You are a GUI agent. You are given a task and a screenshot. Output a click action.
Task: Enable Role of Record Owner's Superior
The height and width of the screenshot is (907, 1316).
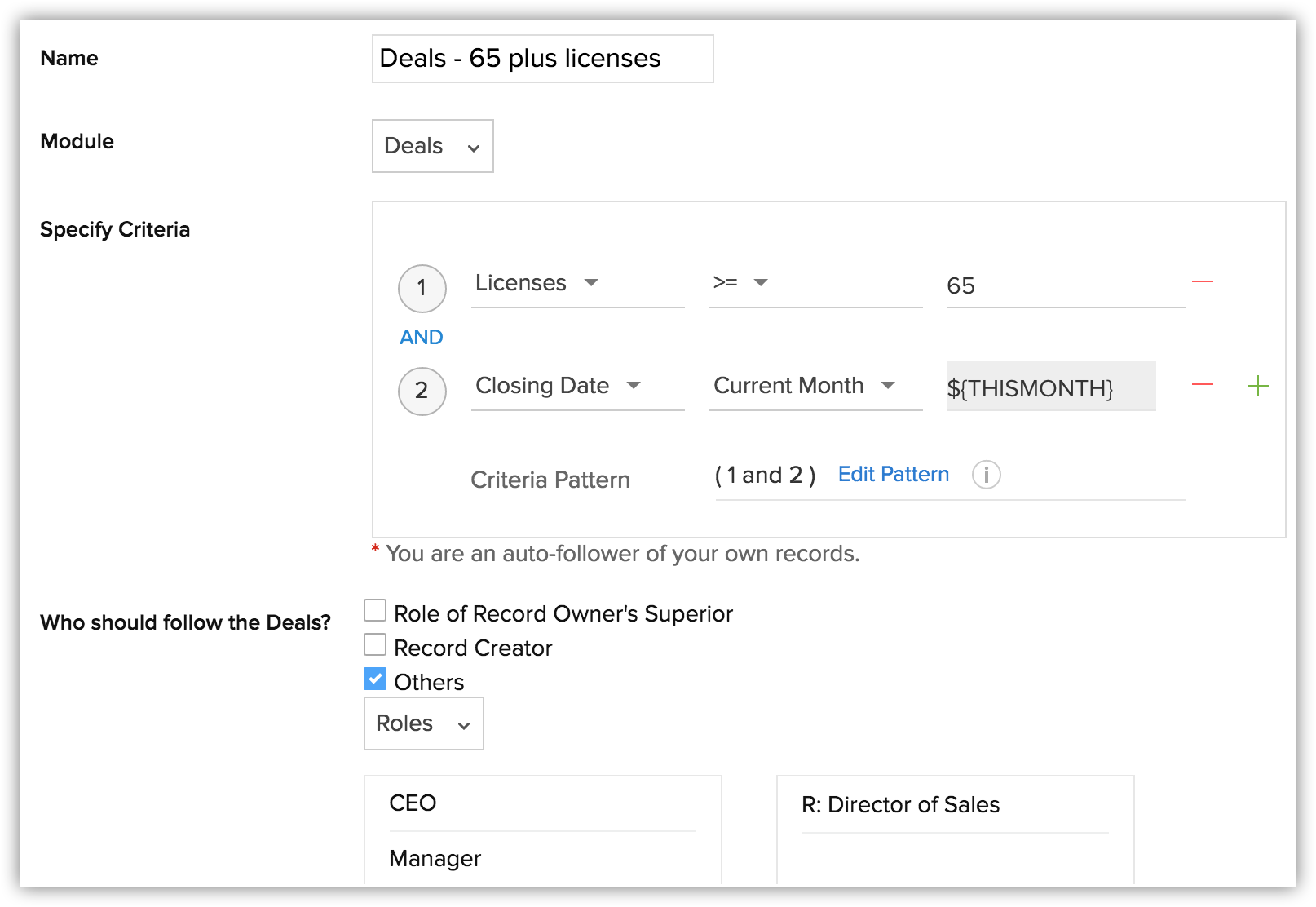pos(375,609)
